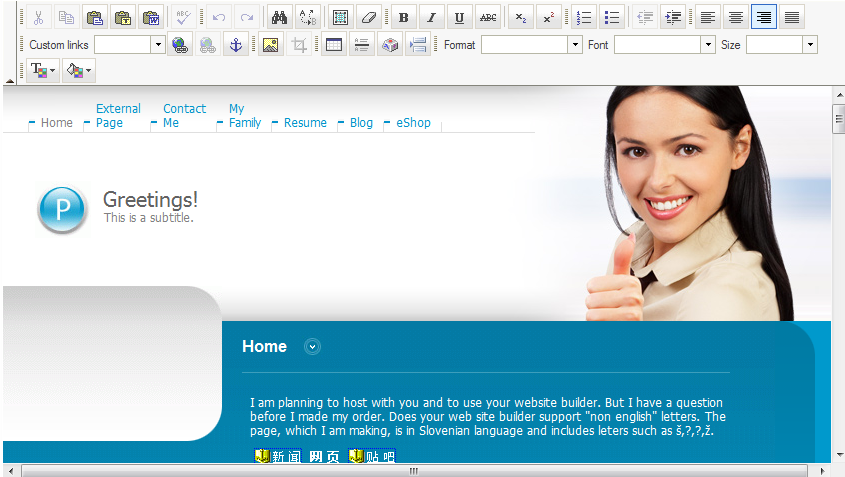Insert a numbered list
845x477 pixels.
tap(584, 17)
